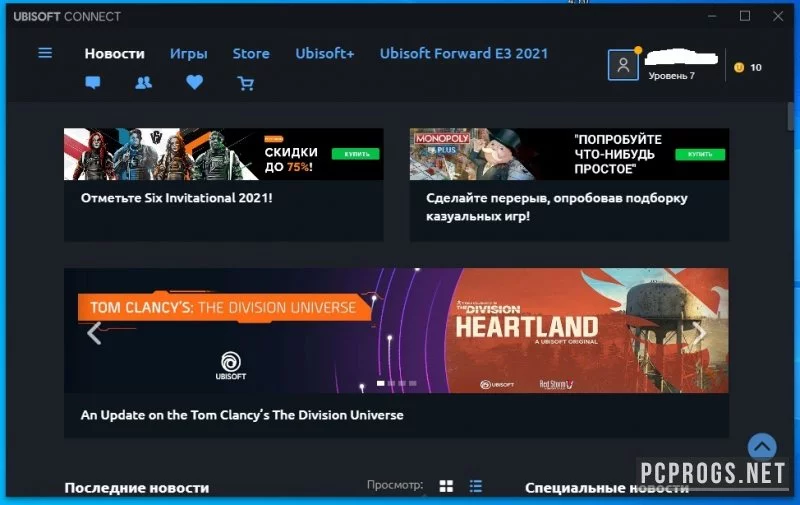Open the wishlist heart icon

[194, 82]
